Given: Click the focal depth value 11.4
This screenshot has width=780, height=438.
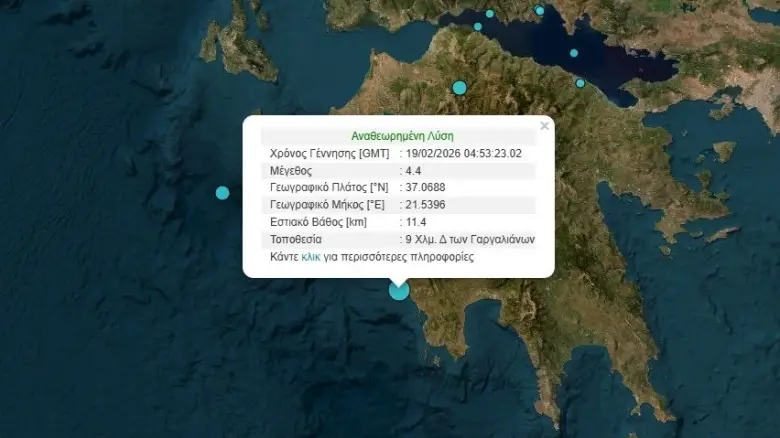Looking at the screenshot, I should coord(415,222).
